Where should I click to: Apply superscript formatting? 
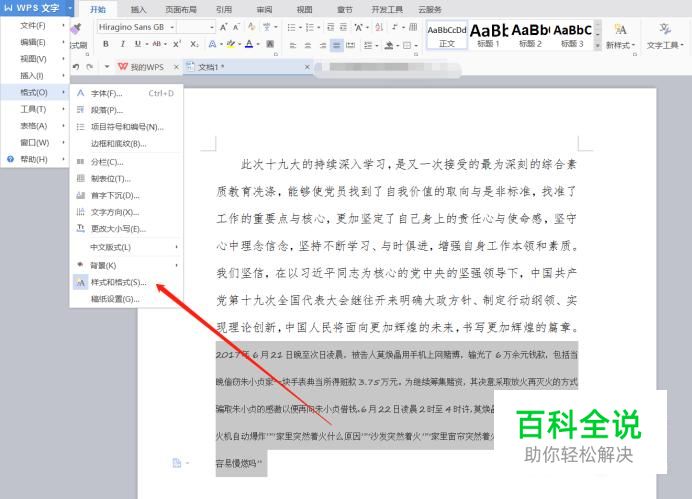click(177, 44)
